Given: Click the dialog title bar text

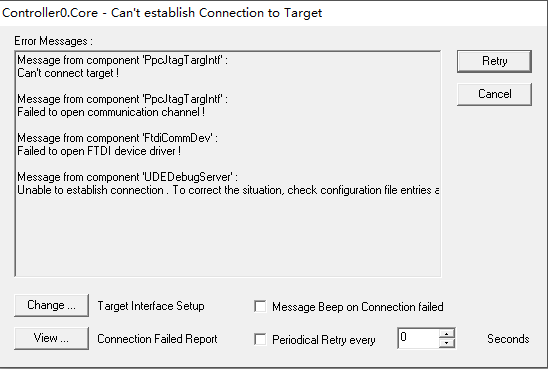Looking at the screenshot, I should pos(162,13).
